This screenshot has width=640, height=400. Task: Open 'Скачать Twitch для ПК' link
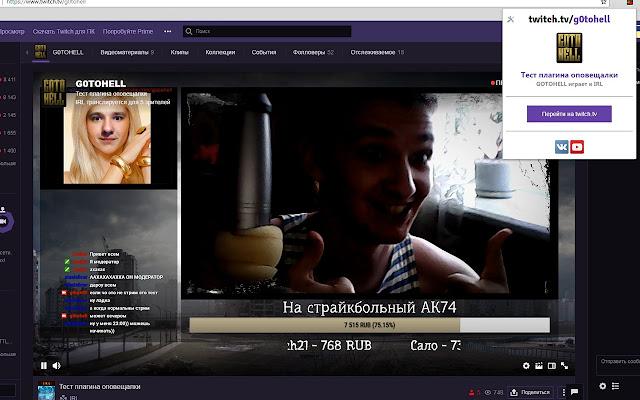coord(64,31)
